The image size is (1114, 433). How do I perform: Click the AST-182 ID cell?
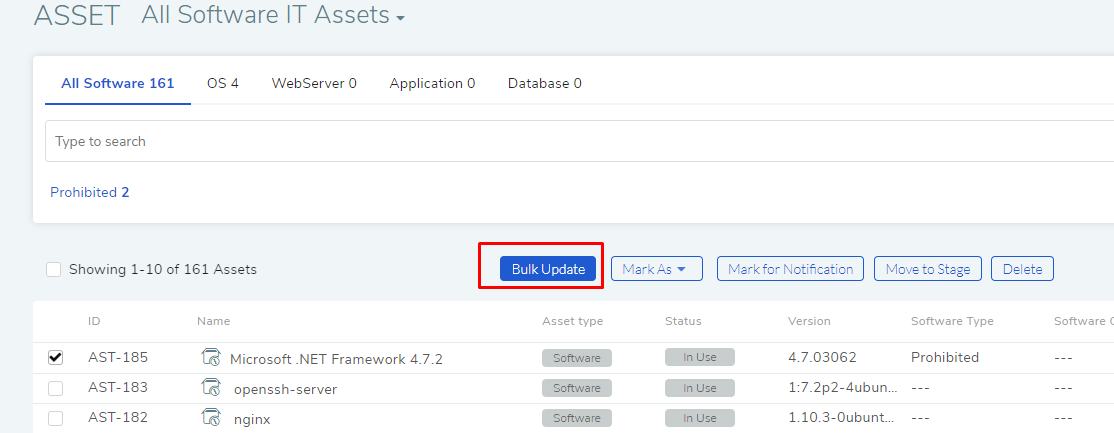(x=118, y=417)
